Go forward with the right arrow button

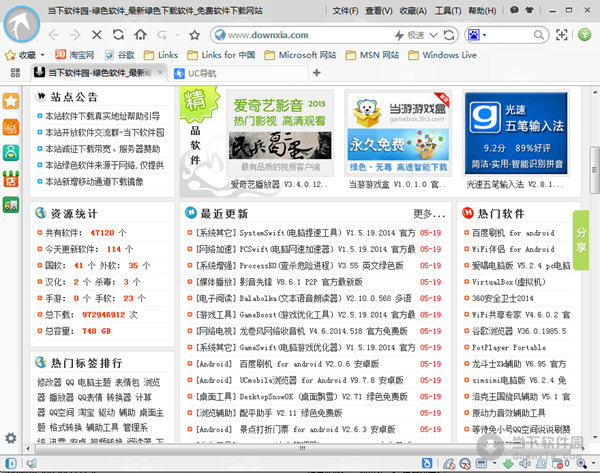tap(75, 35)
